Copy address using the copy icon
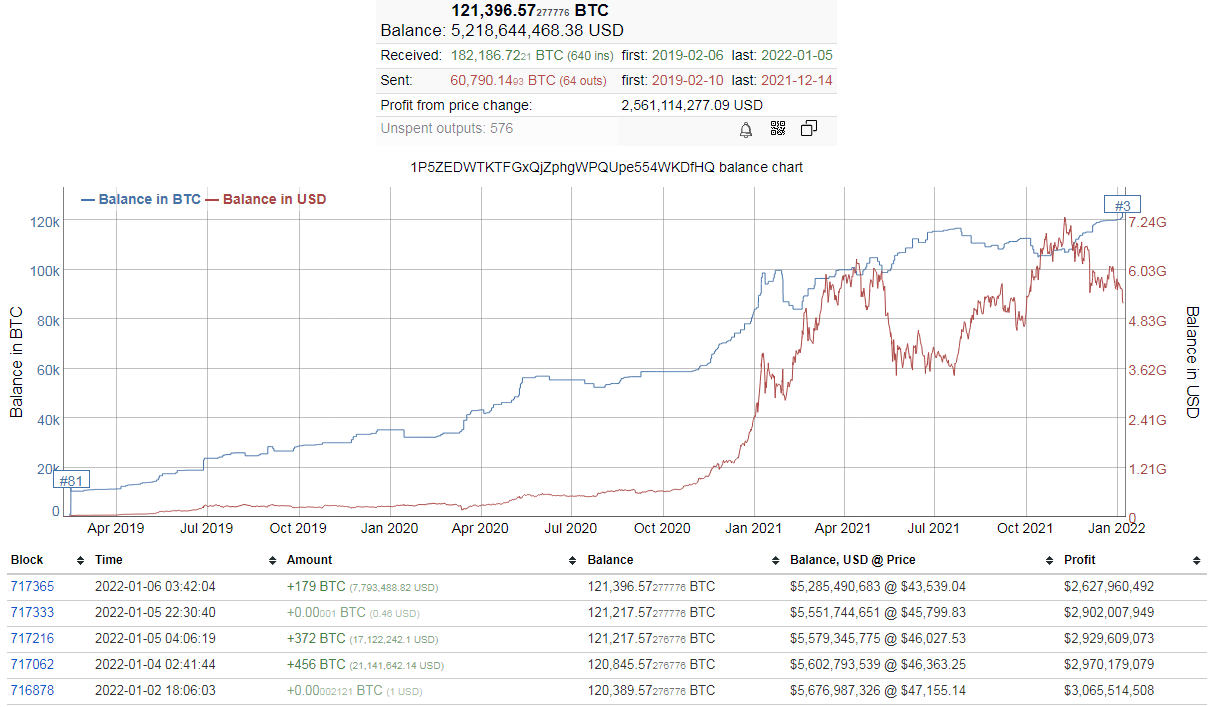Screen dimensions: 1216x707 [x=809, y=129]
